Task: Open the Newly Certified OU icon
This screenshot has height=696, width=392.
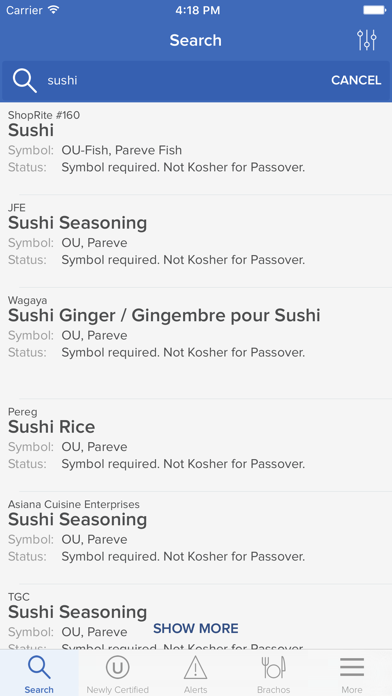Action: tap(118, 668)
